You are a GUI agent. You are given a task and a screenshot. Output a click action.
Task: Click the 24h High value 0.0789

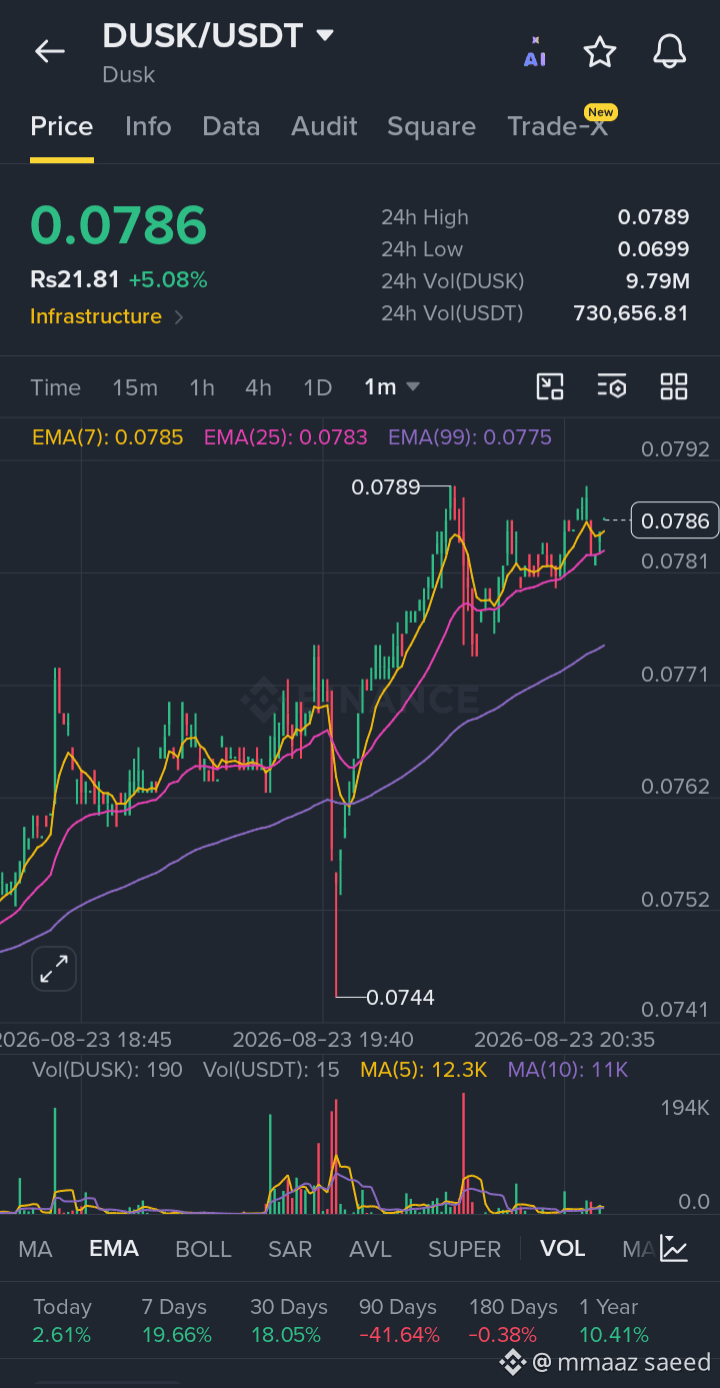(653, 217)
